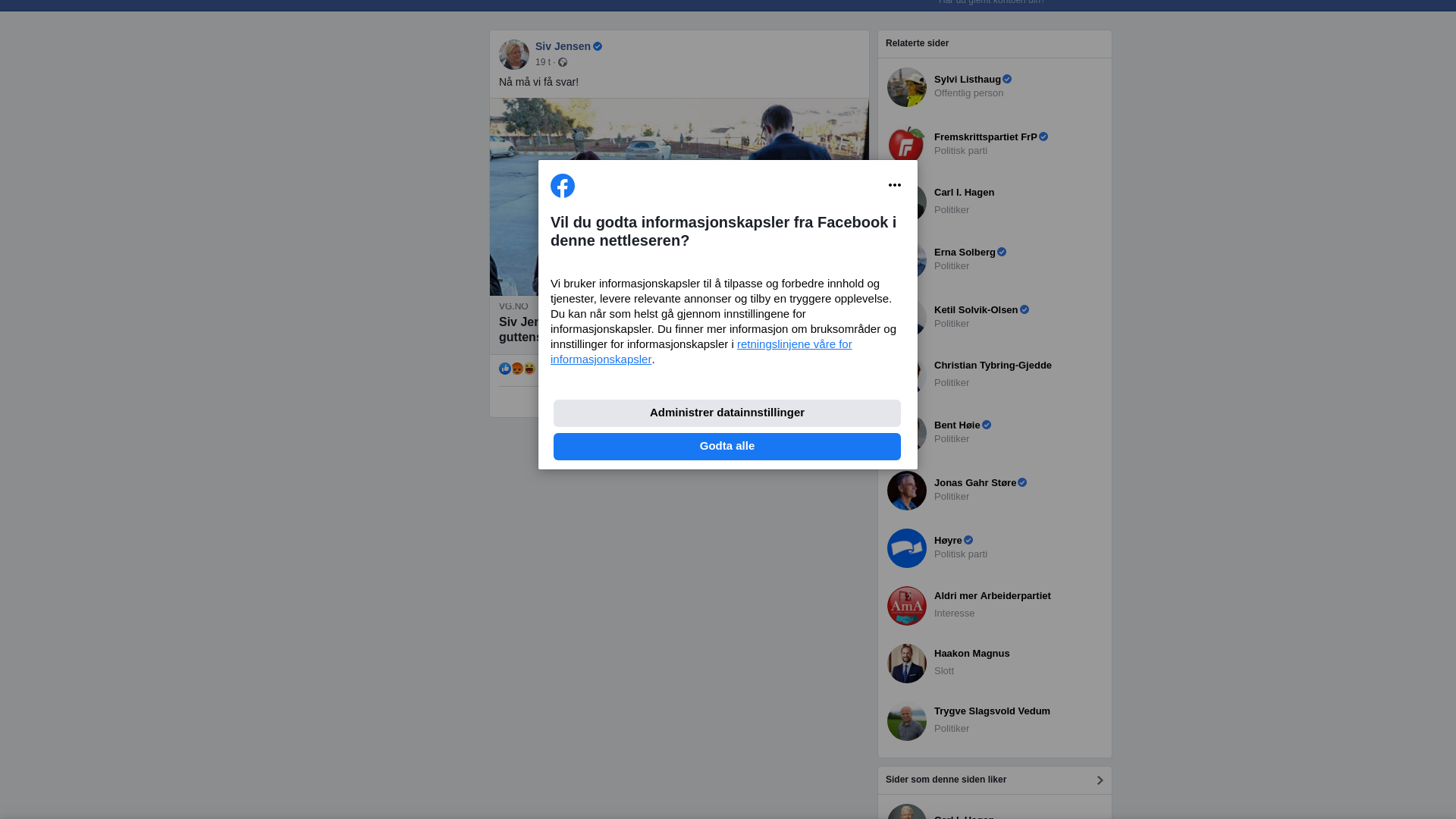Open Jonas Gahr Støre related page
1456x819 pixels.
[x=975, y=483]
